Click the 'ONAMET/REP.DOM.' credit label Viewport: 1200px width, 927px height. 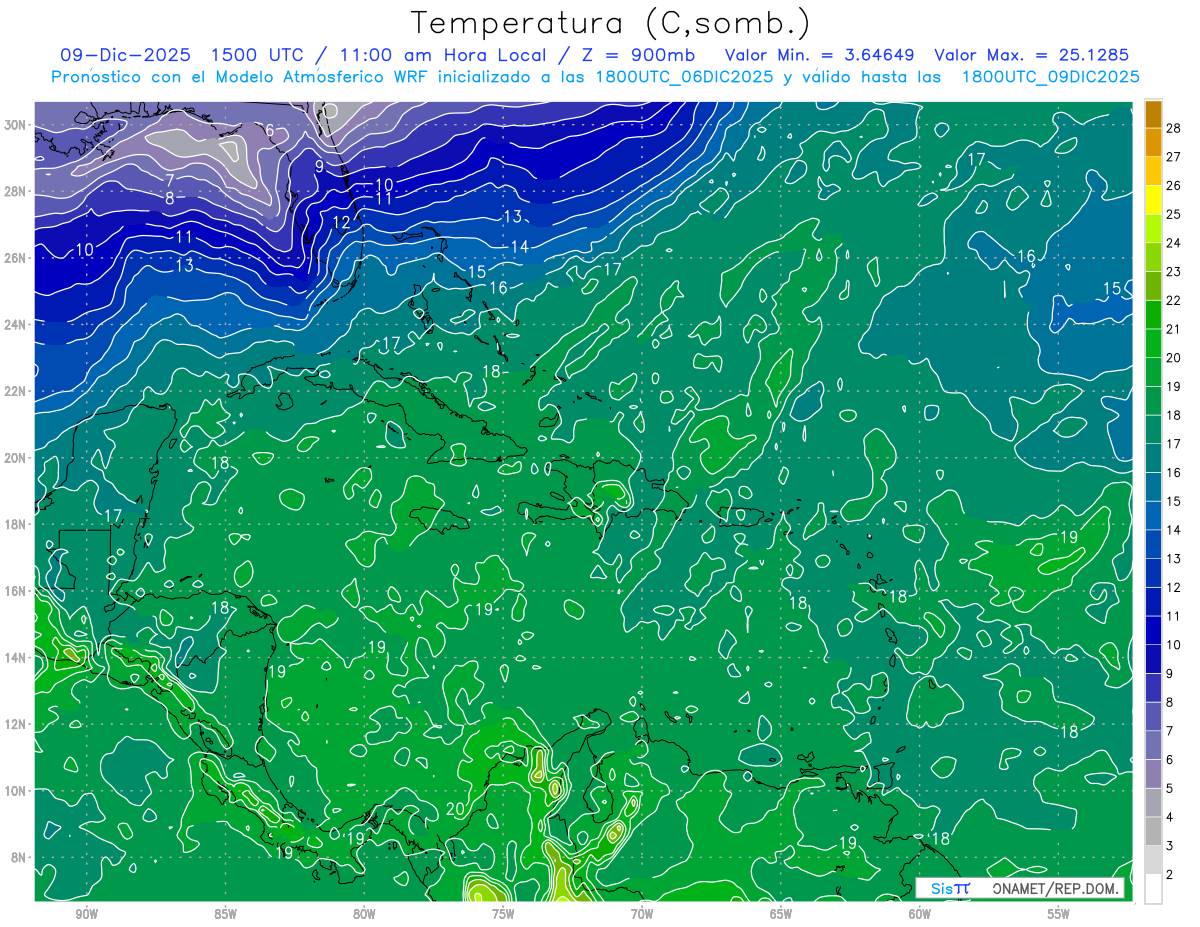pos(1057,889)
